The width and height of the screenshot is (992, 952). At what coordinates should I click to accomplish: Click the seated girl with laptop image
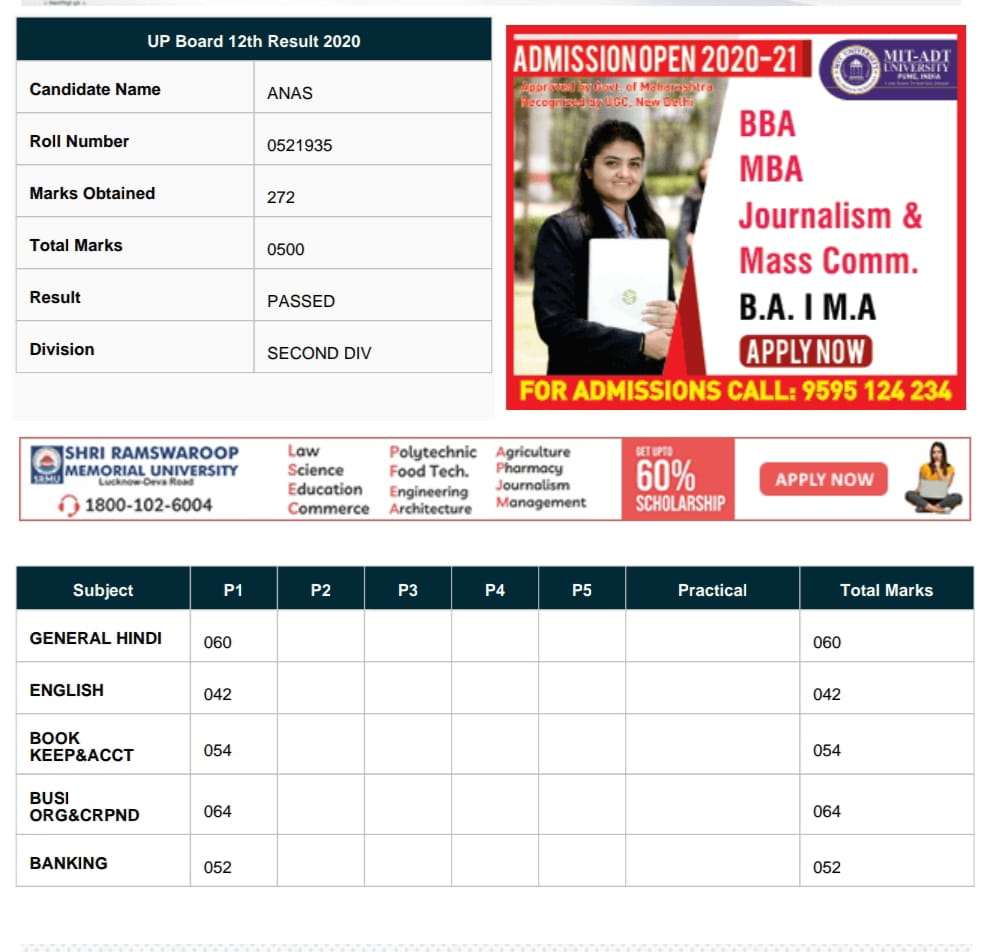(934, 478)
